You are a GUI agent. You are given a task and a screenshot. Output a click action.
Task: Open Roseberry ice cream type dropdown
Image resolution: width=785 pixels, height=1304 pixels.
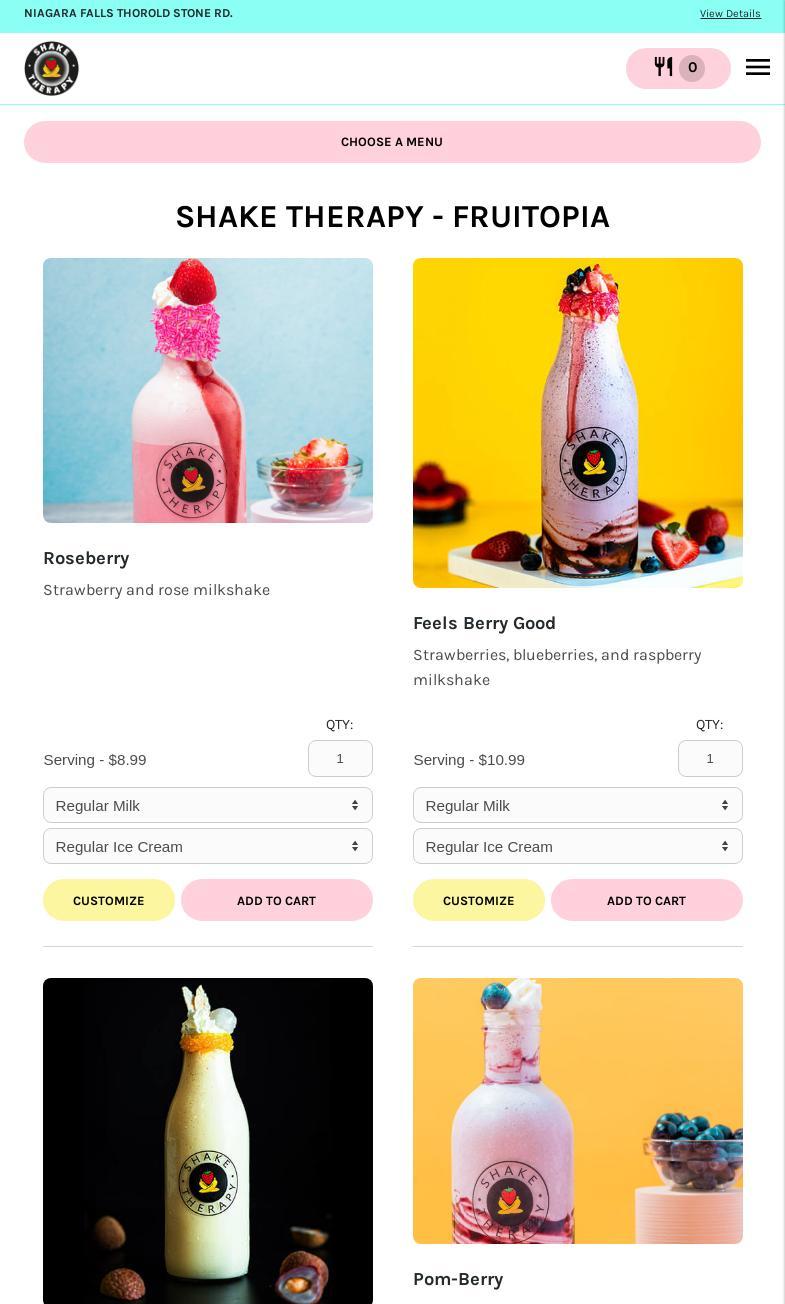pyautogui.click(x=208, y=846)
